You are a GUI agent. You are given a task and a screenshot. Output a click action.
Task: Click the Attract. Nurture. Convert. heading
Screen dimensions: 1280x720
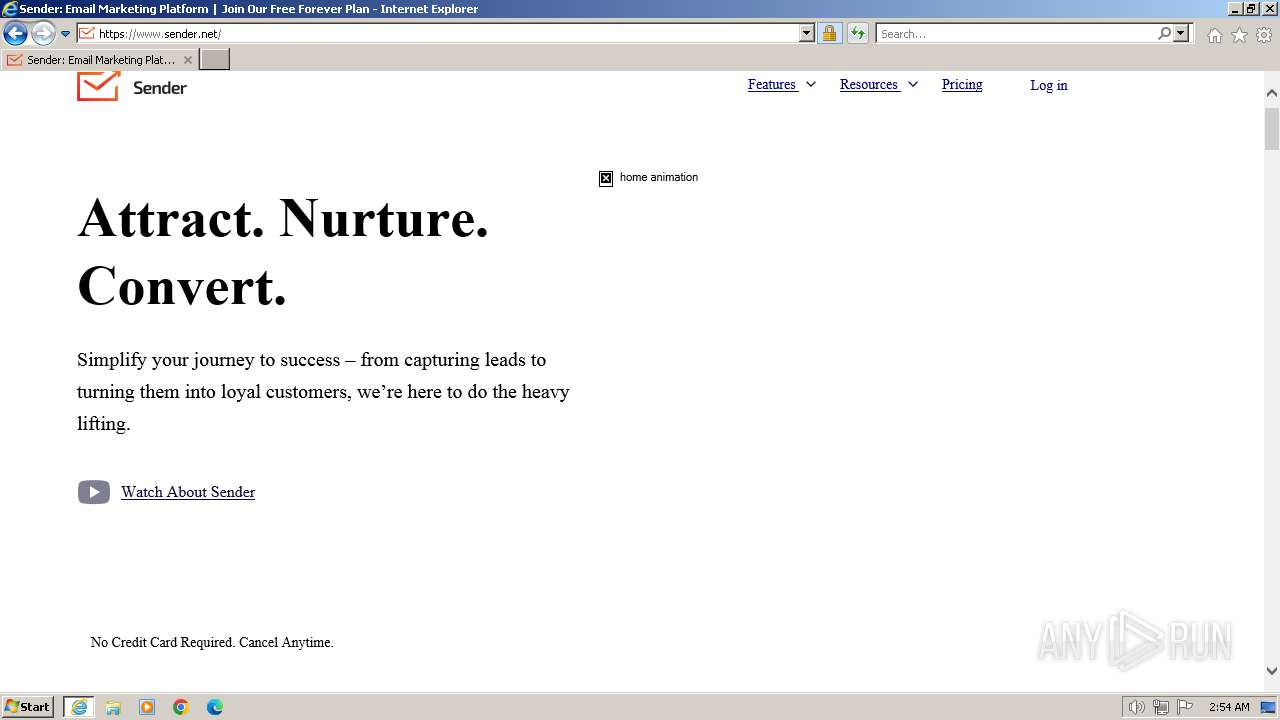[284, 252]
